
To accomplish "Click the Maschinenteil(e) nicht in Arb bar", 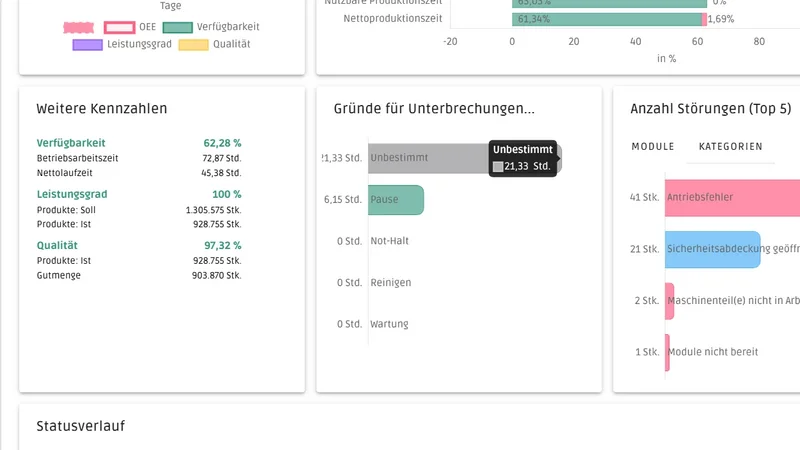I will pos(669,301).
